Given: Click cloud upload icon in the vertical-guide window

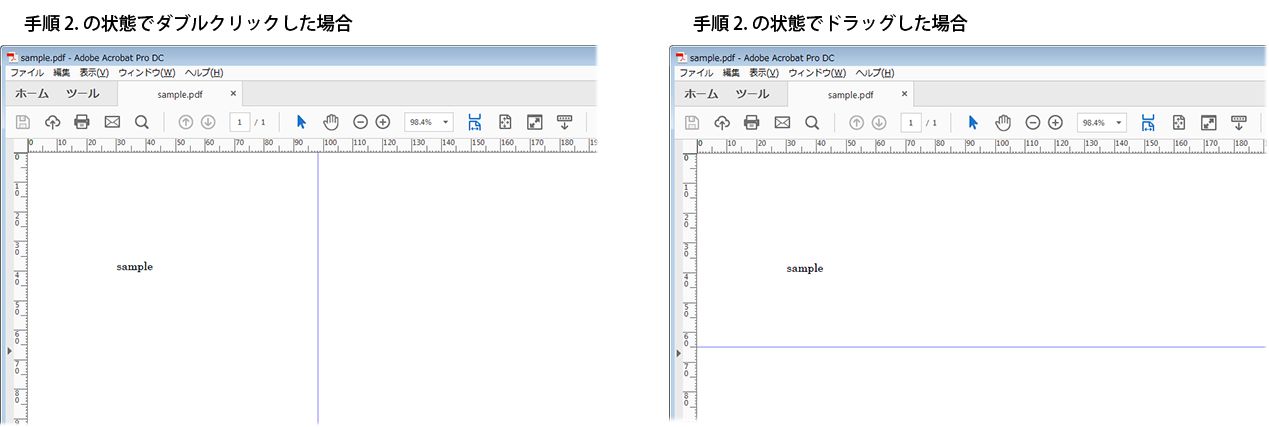Looking at the screenshot, I should coord(52,122).
